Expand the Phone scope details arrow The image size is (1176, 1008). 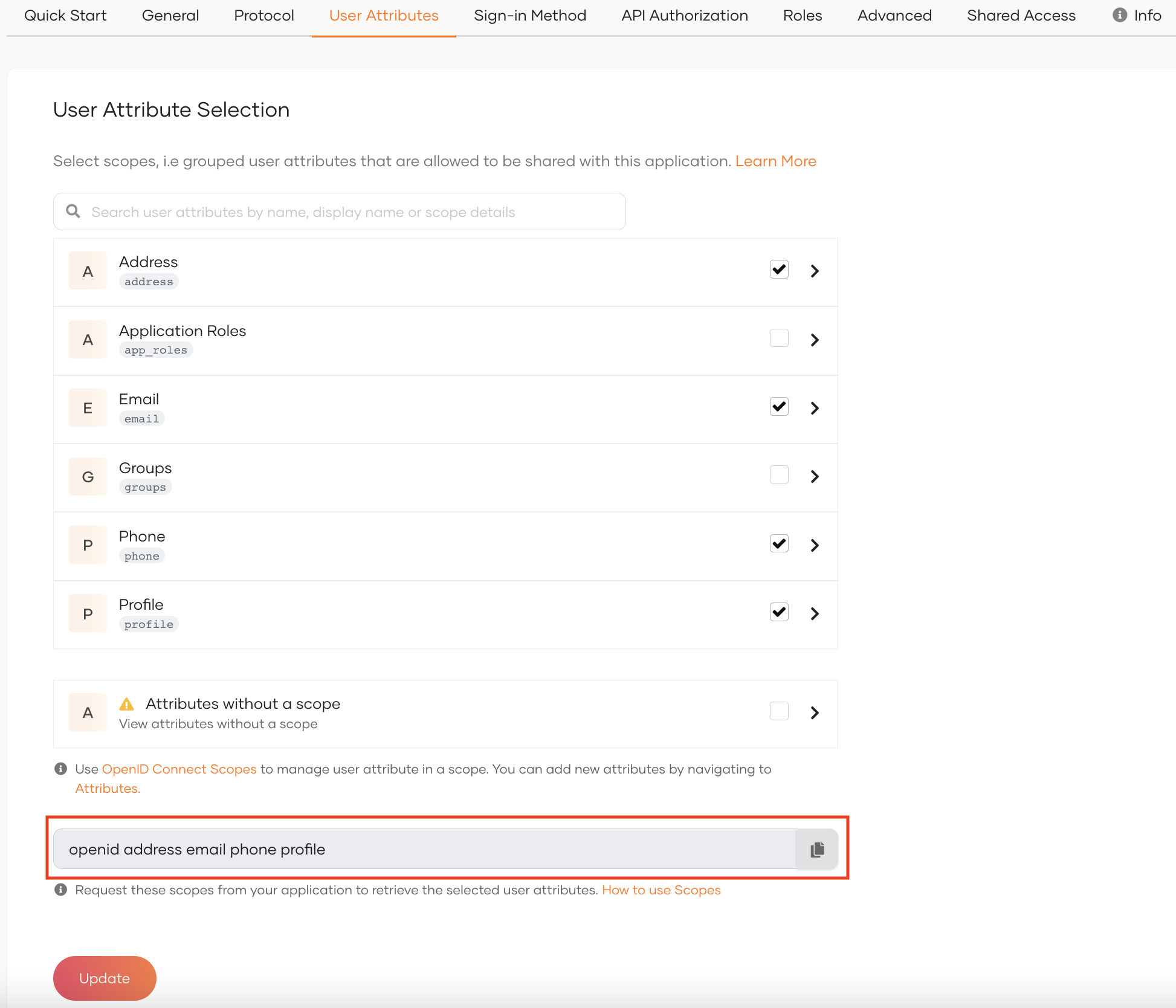click(x=815, y=545)
